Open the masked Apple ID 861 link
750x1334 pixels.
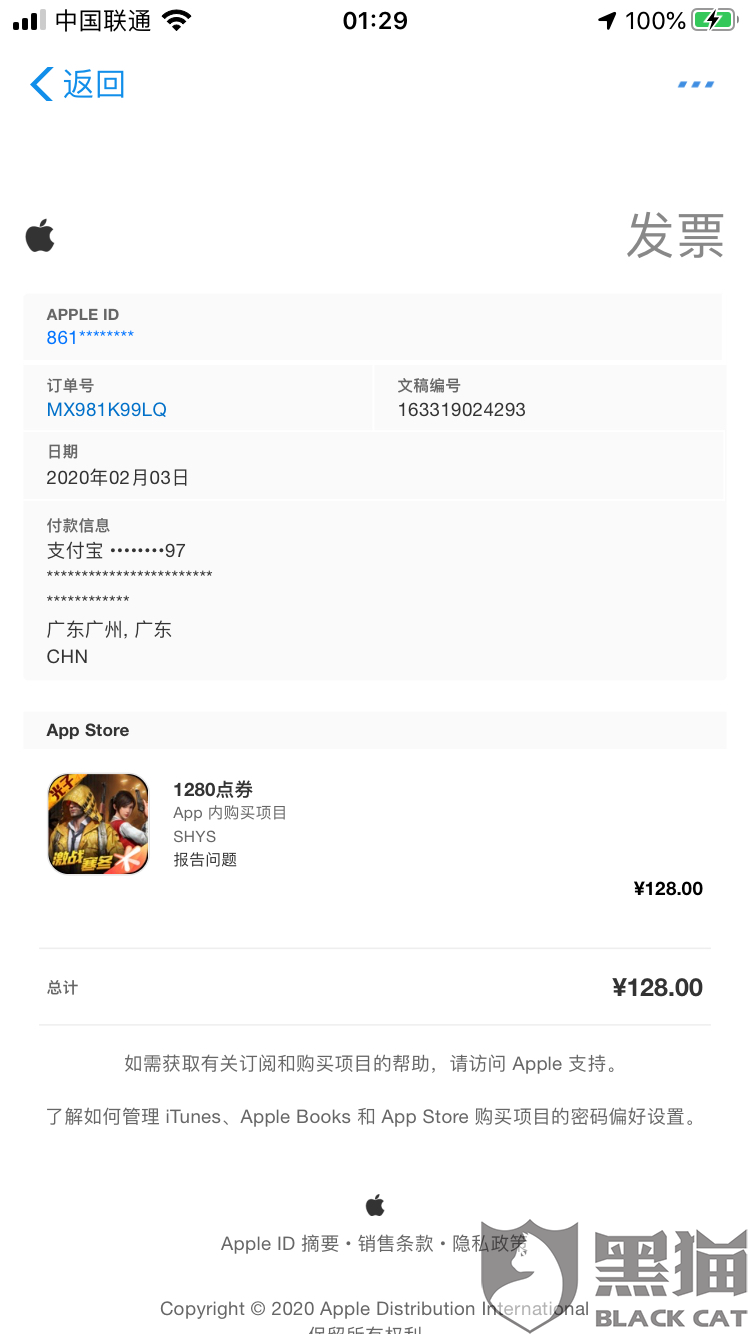click(90, 338)
